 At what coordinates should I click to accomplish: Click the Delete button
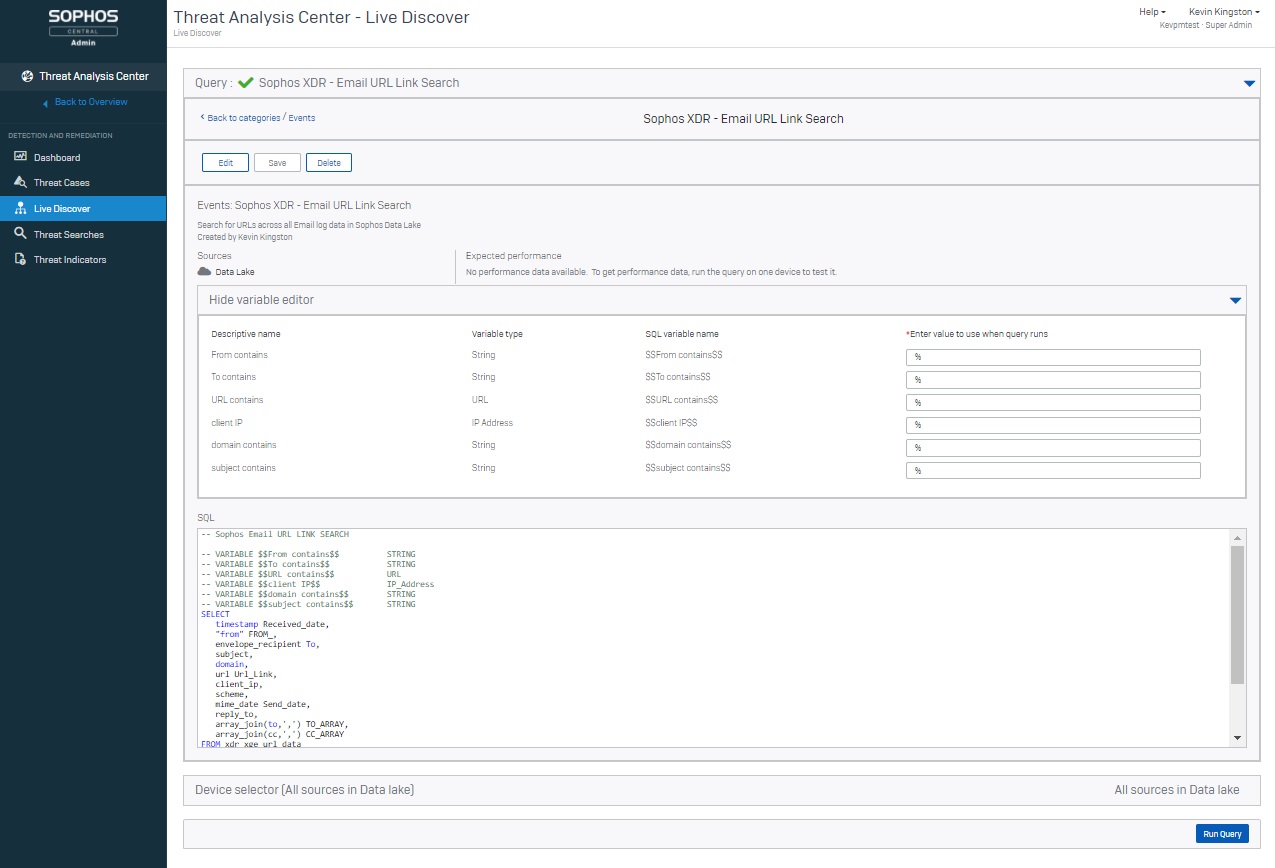[329, 163]
